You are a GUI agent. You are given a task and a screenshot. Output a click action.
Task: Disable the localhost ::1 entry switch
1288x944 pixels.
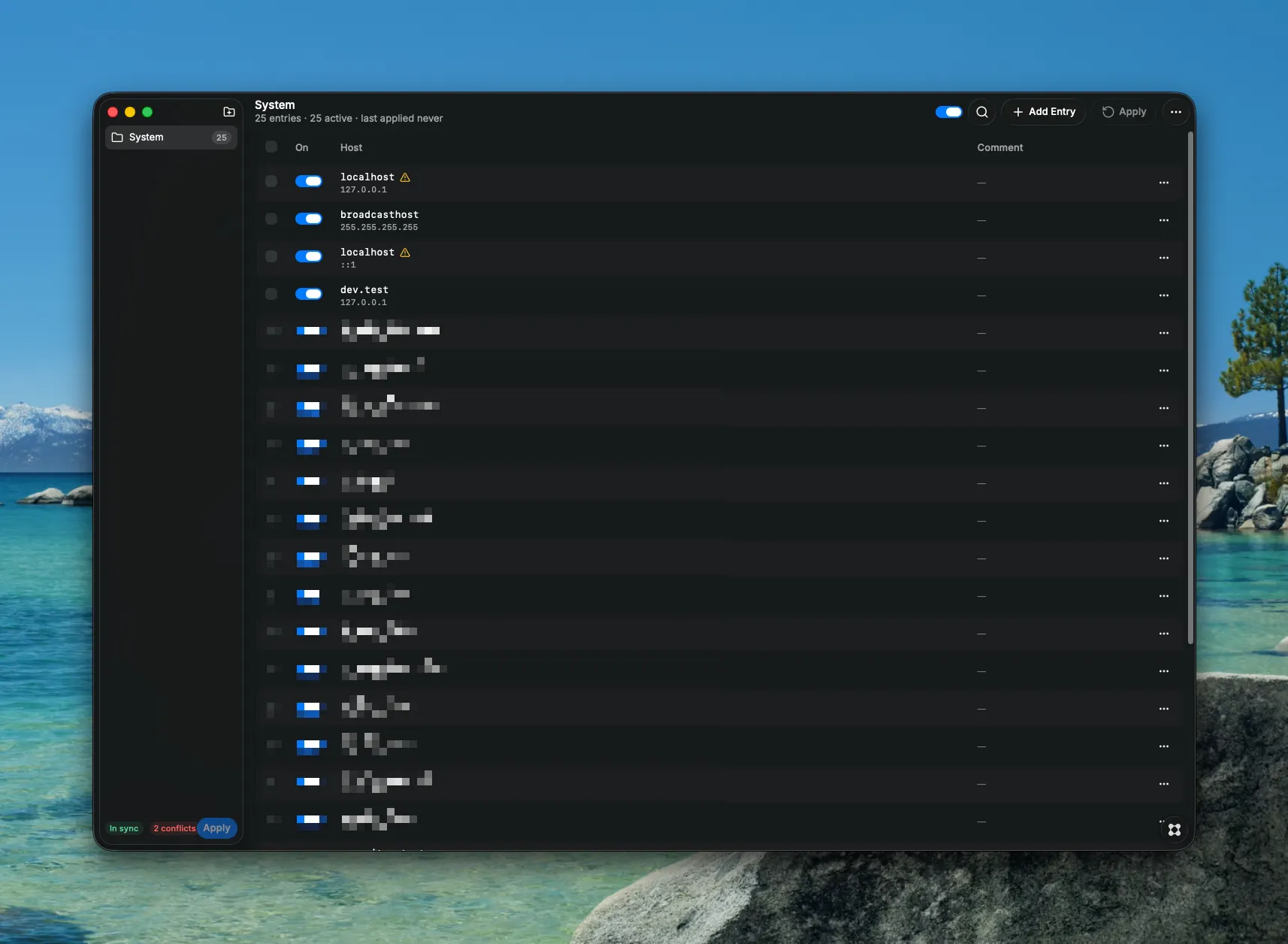click(x=309, y=256)
